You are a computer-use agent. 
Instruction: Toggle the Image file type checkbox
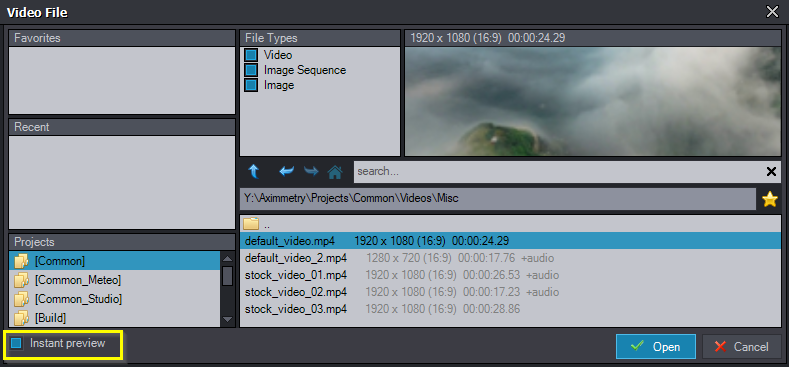(x=251, y=85)
